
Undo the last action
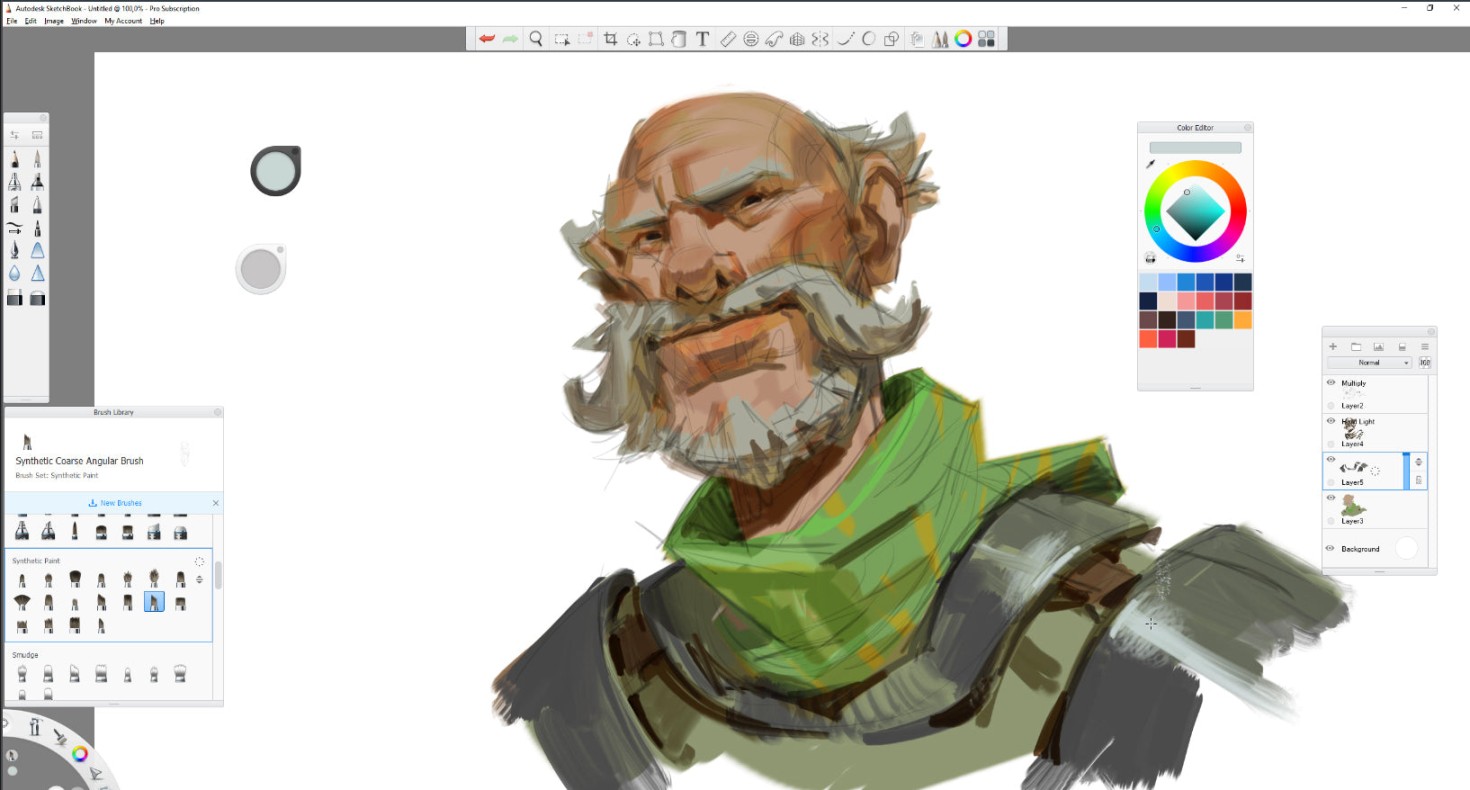pos(487,38)
